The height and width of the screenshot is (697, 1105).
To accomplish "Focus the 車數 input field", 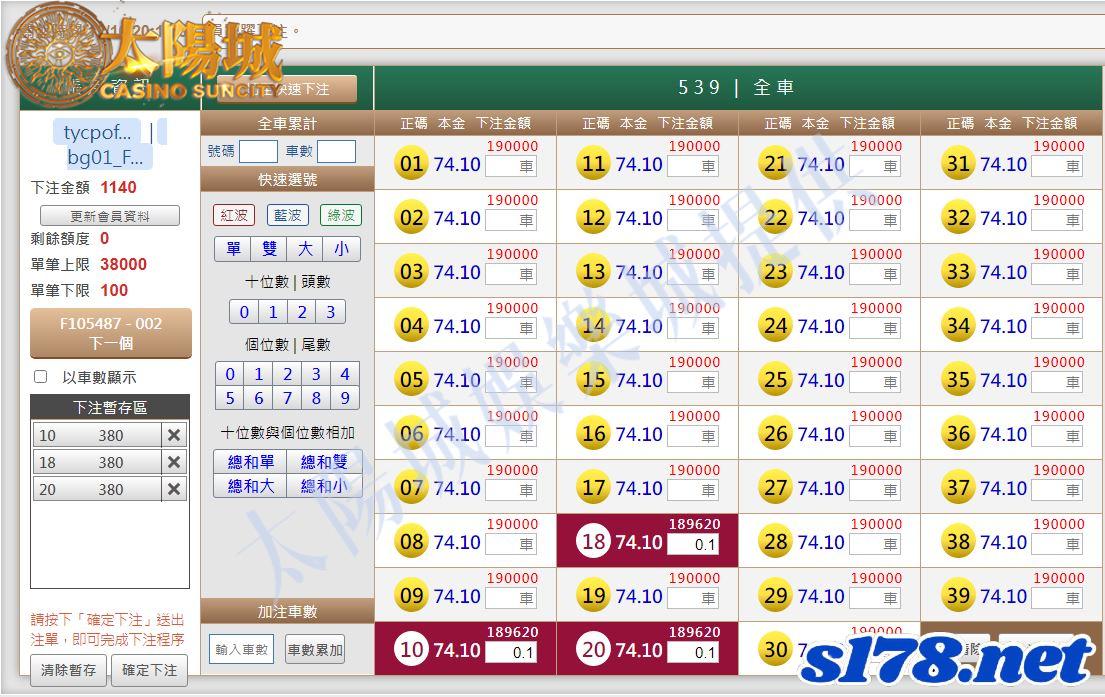I will pos(336,152).
